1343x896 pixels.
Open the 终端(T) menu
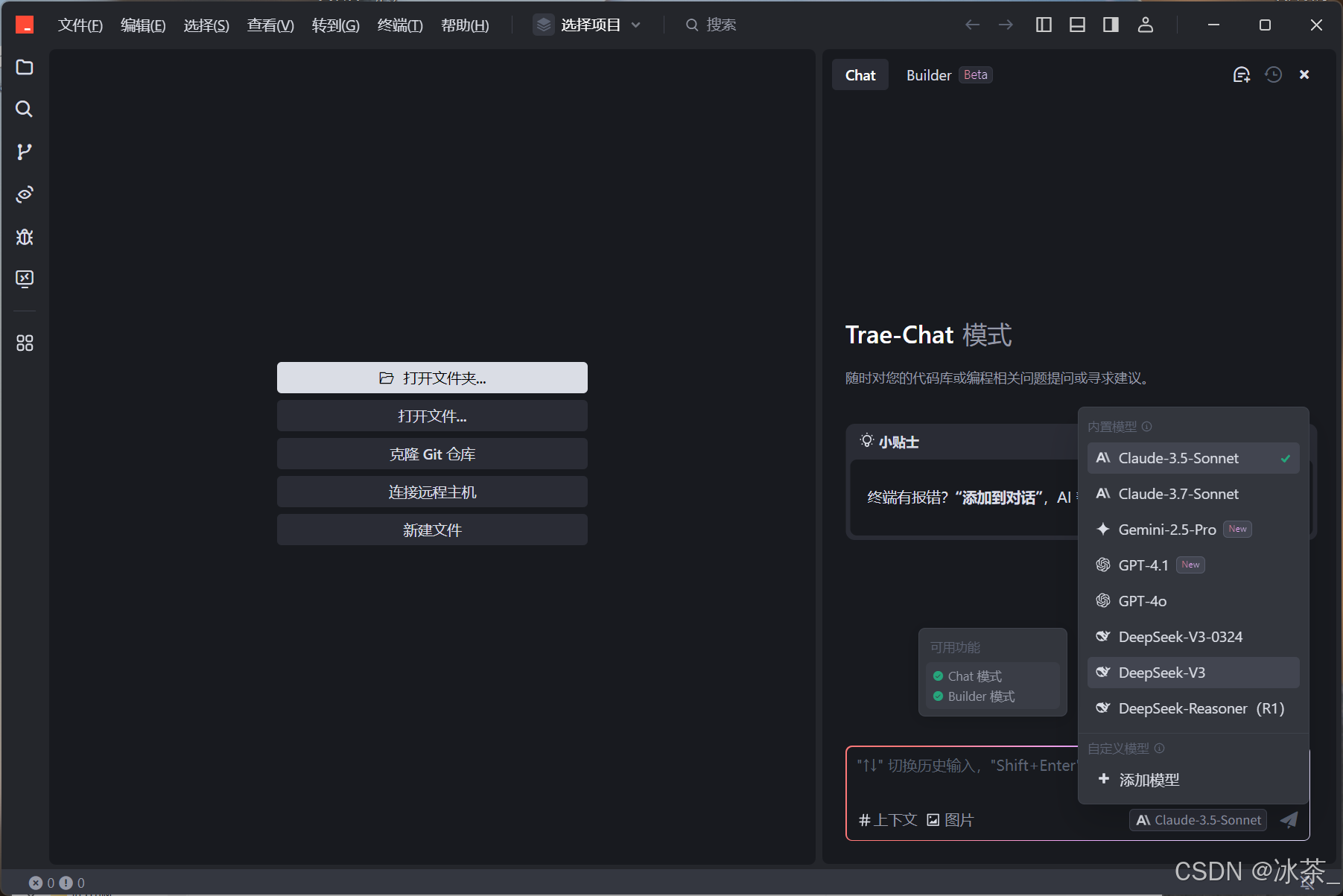tap(400, 25)
